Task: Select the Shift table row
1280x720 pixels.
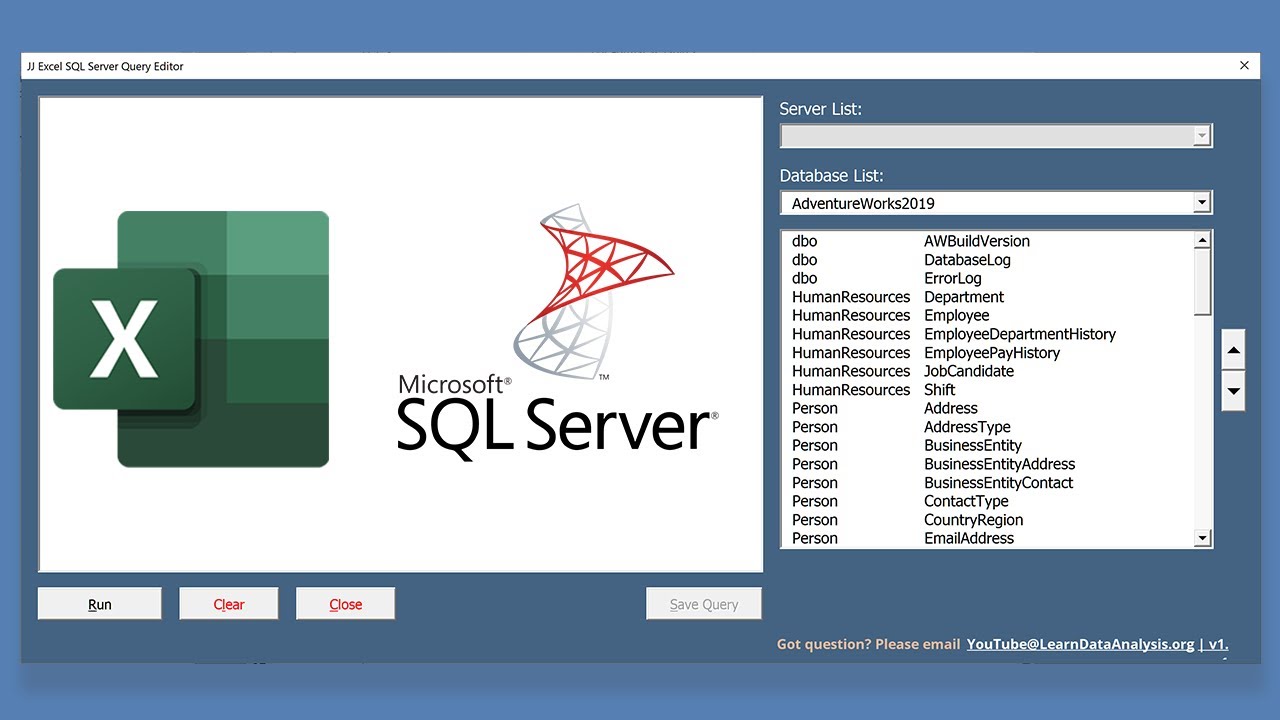Action: (x=988, y=390)
